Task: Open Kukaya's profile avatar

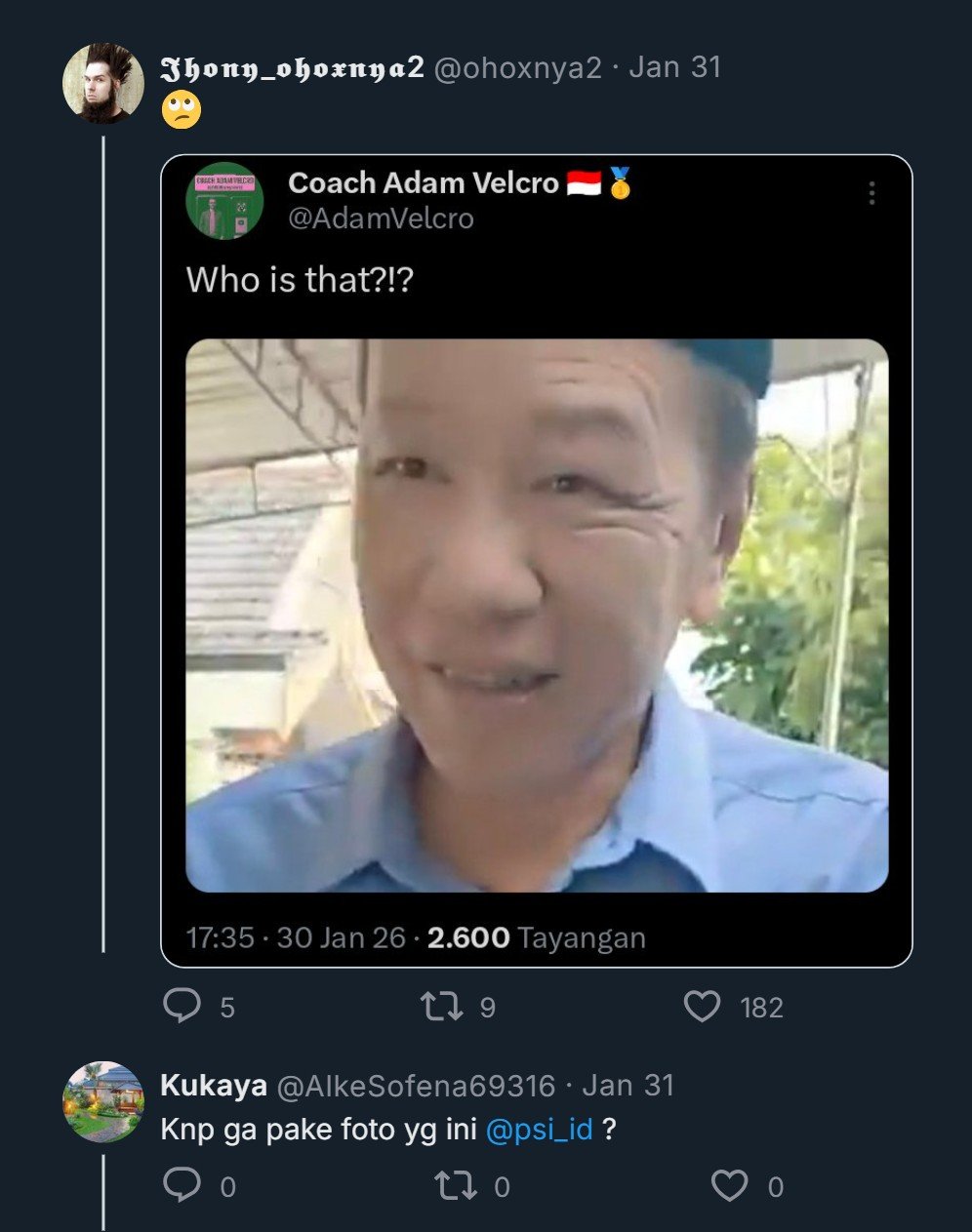Action: click(103, 1101)
